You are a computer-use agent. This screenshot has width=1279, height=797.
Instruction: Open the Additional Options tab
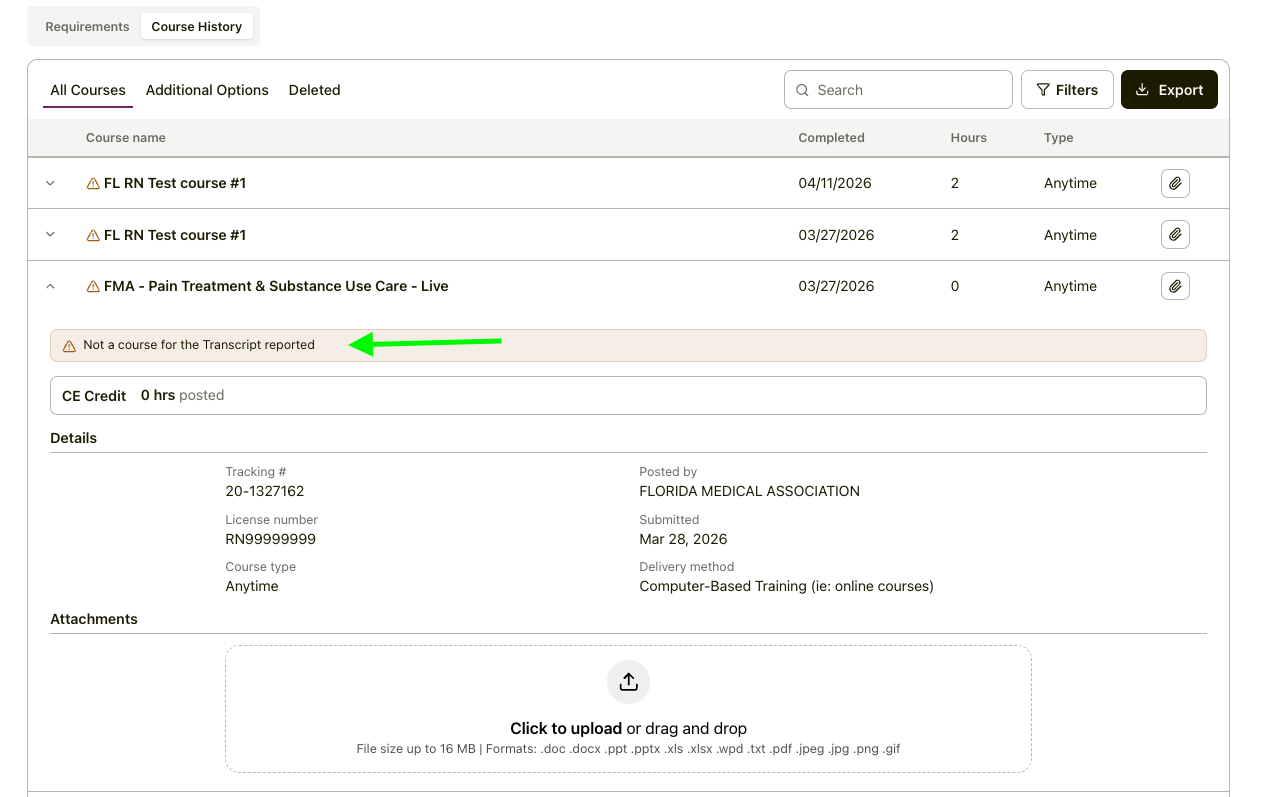click(x=207, y=90)
